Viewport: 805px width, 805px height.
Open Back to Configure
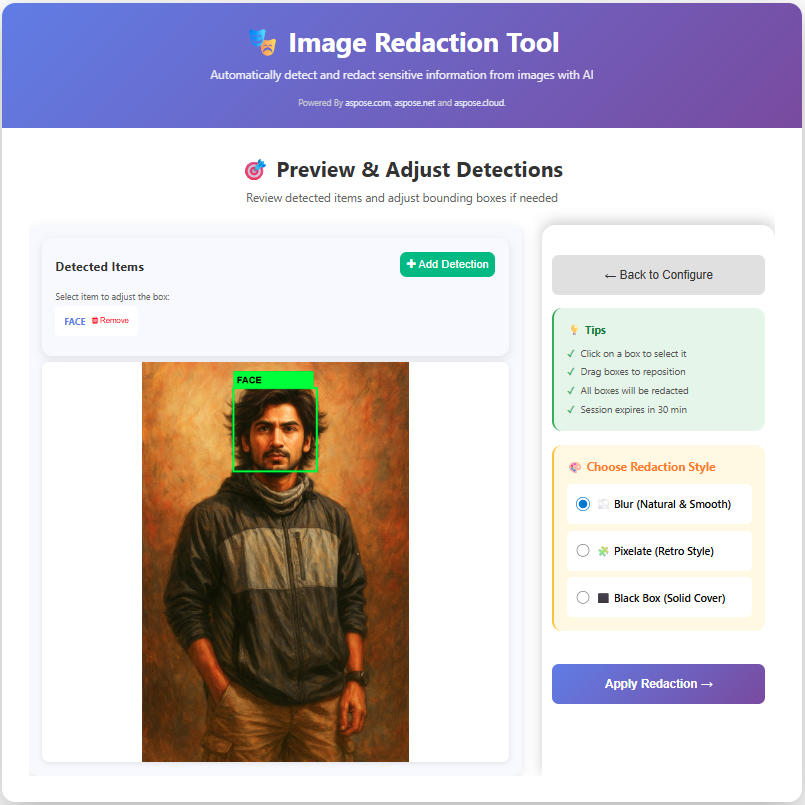click(x=658, y=274)
